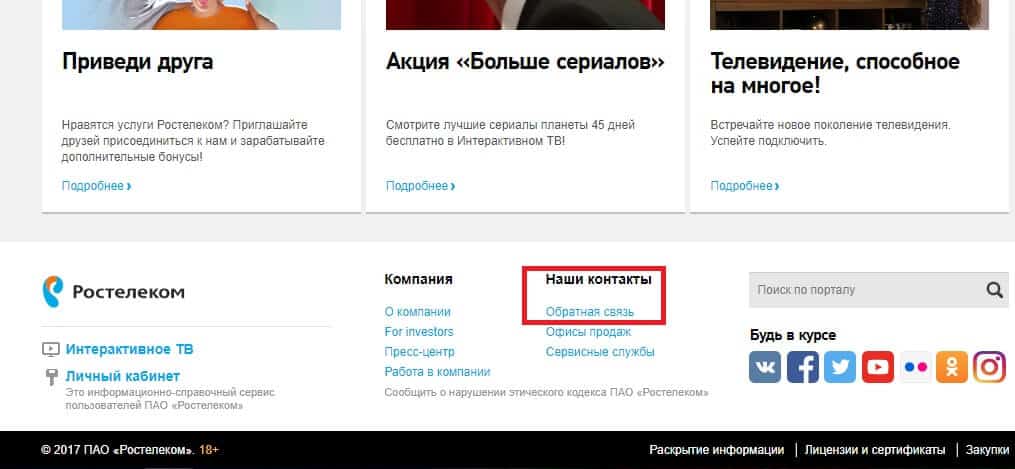This screenshot has height=469, width=1015.
Task: Open 'Личный кабинет'
Action: click(122, 376)
